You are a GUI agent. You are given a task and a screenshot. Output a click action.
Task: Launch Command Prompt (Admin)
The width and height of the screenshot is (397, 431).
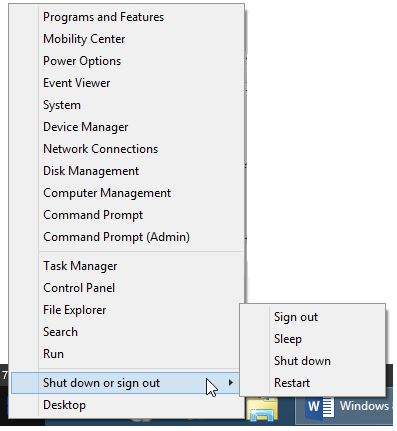click(x=116, y=237)
